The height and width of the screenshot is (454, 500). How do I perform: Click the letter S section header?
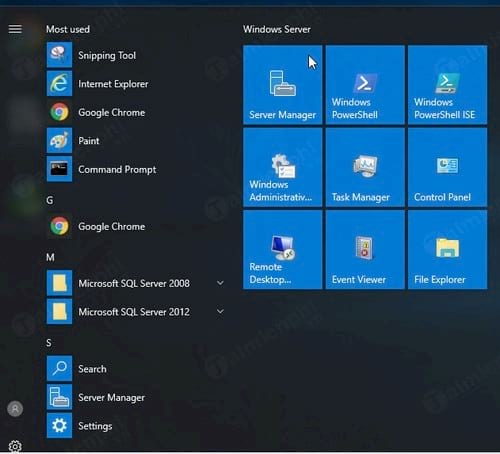(x=49, y=343)
